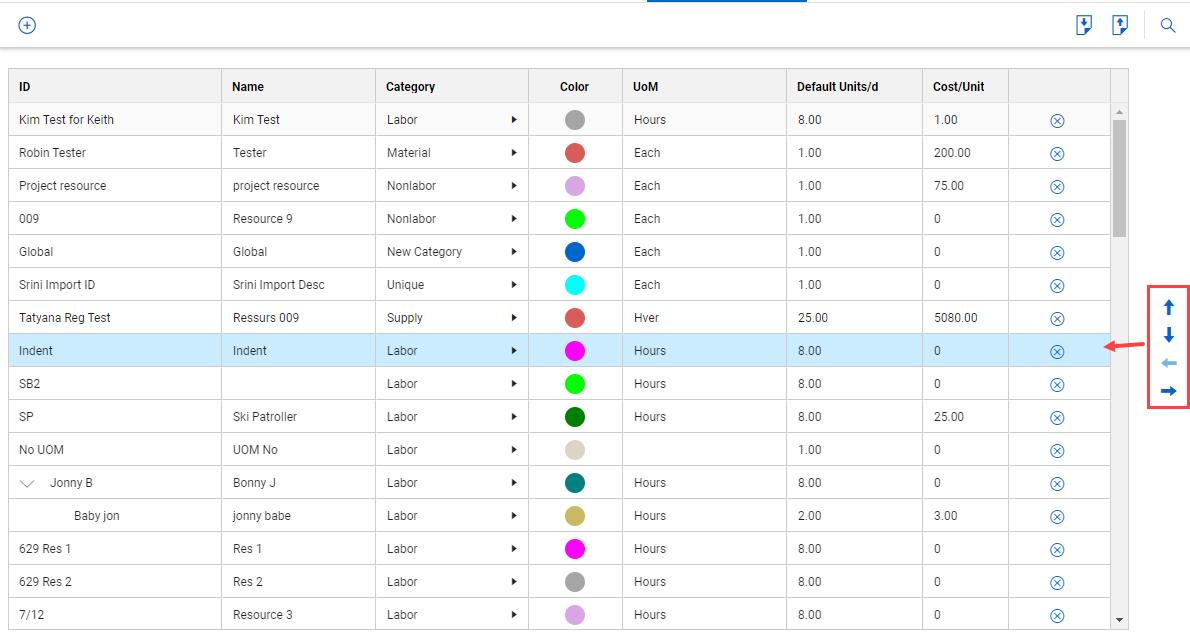
Task: Click the import download icon
Action: tap(1084, 25)
